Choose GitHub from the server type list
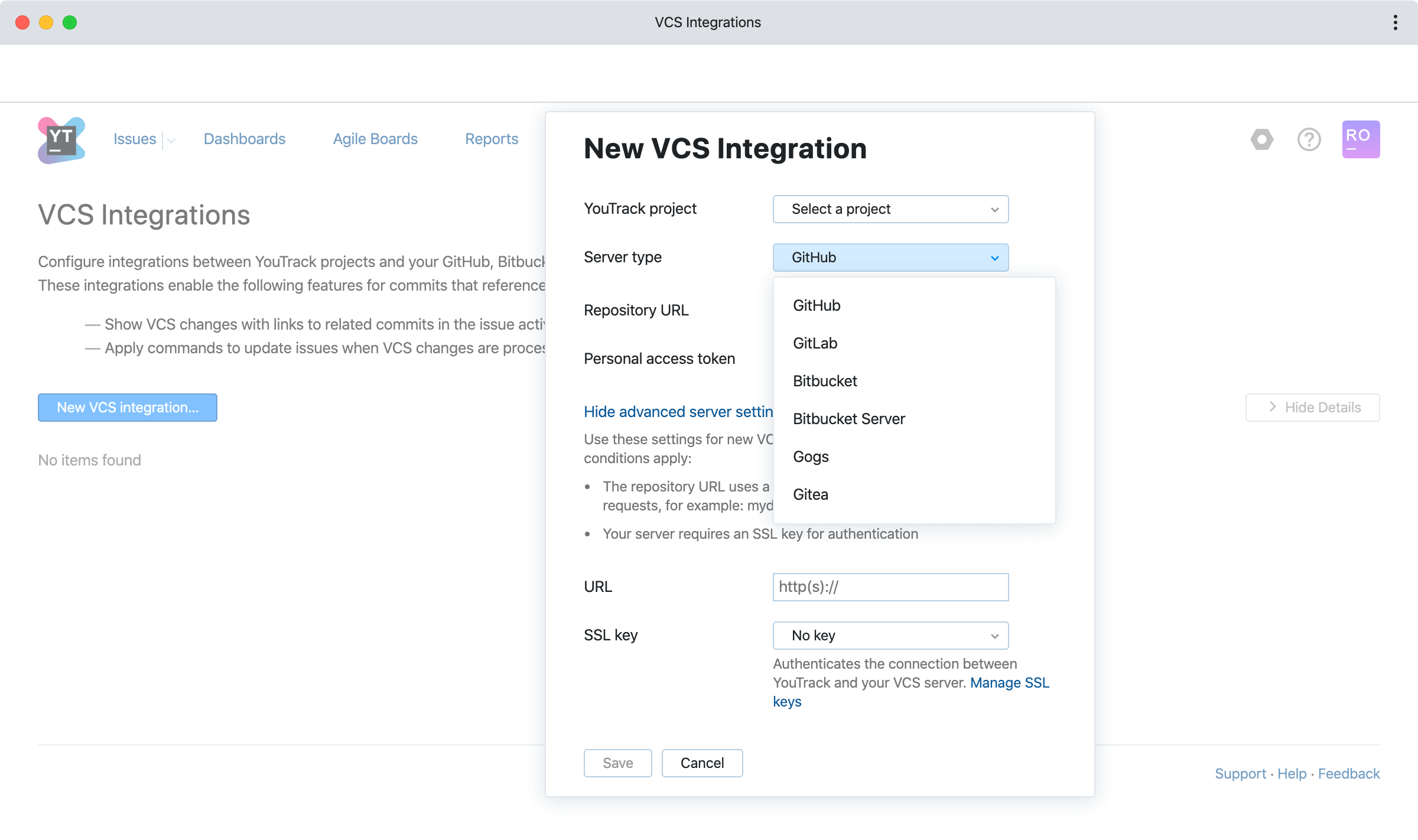Image resolution: width=1418 pixels, height=840 pixels. point(914,305)
